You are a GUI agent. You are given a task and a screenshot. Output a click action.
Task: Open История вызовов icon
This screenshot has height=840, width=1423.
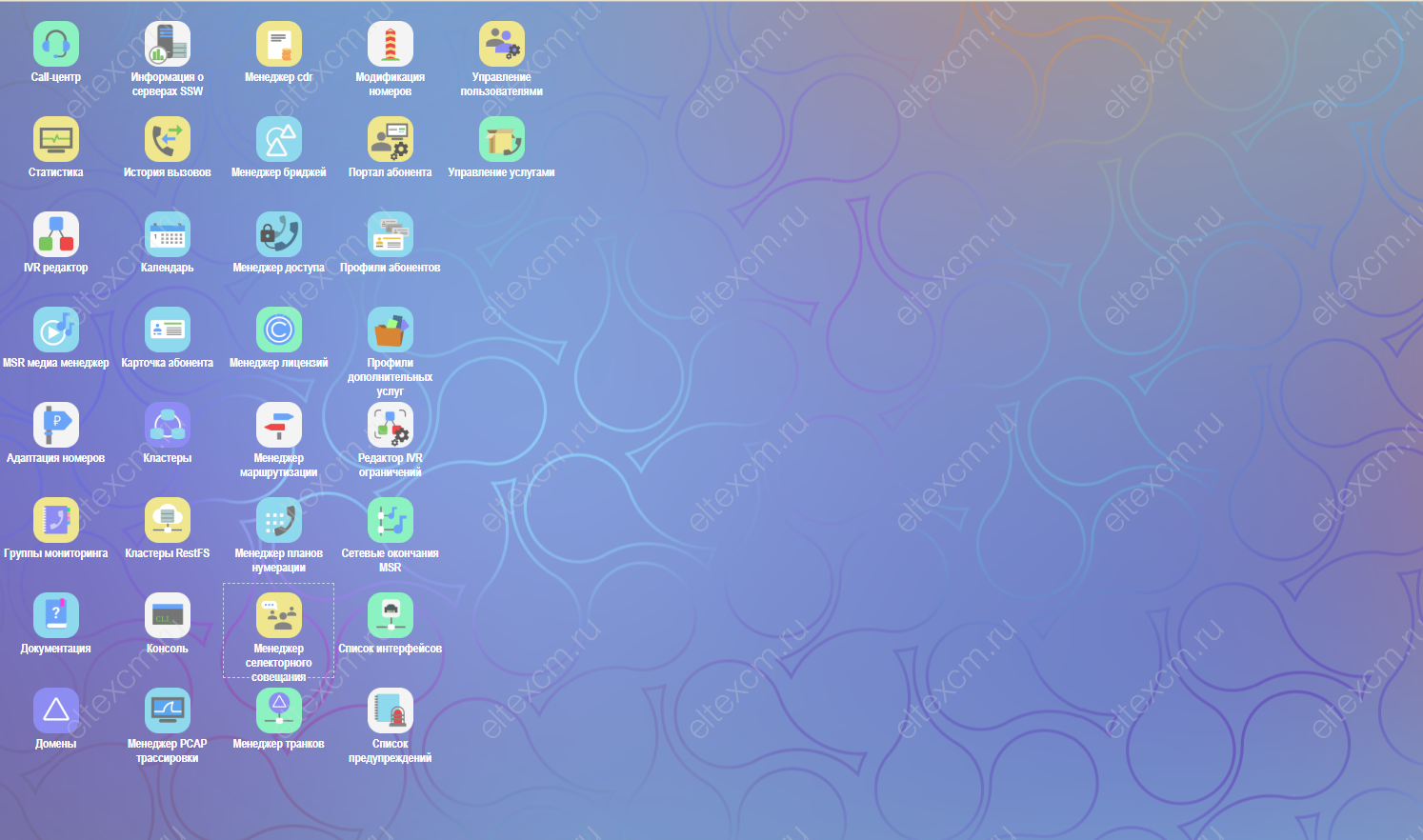(x=168, y=139)
